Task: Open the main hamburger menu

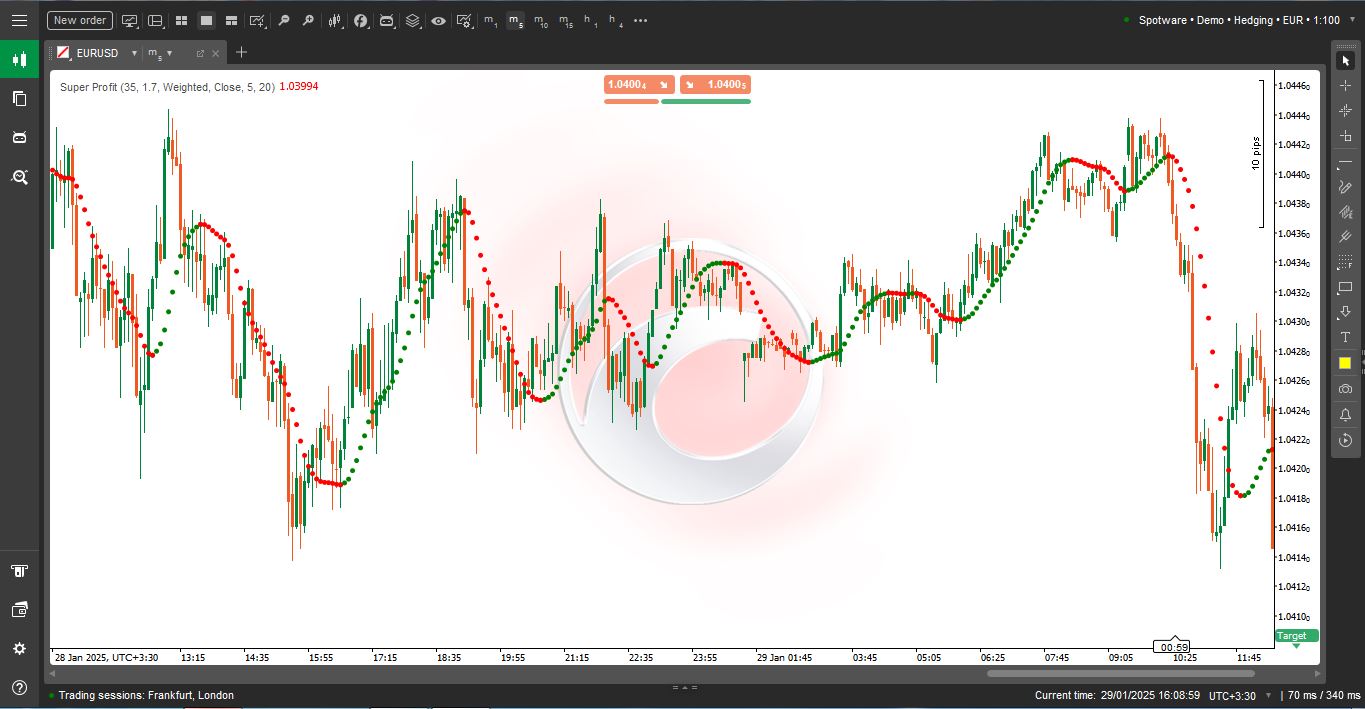Action: [x=19, y=20]
